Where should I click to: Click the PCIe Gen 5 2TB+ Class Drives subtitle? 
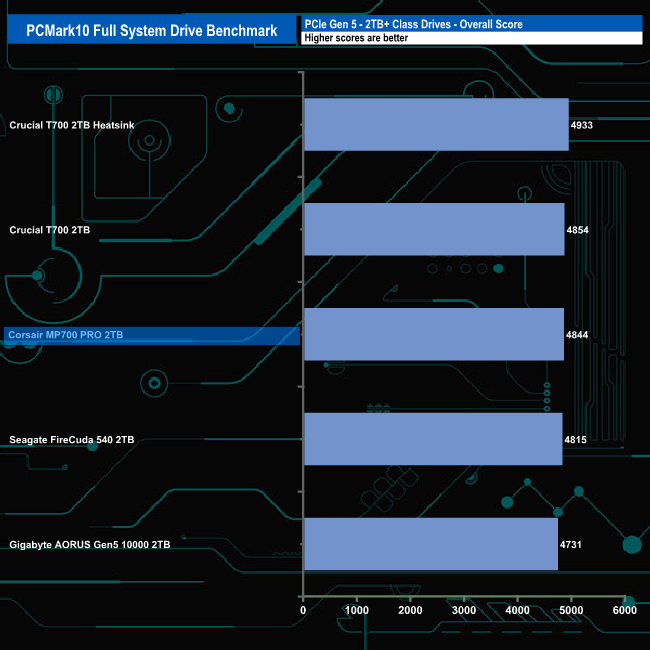(x=413, y=24)
